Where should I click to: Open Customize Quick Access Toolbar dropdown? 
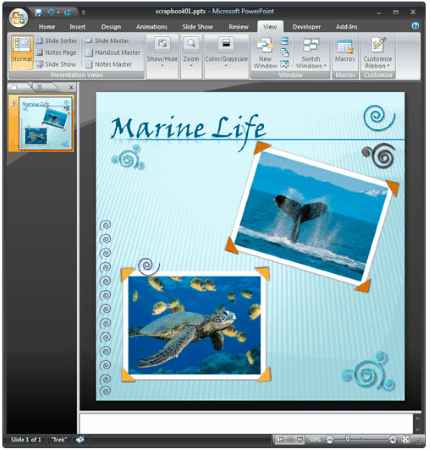(x=83, y=13)
